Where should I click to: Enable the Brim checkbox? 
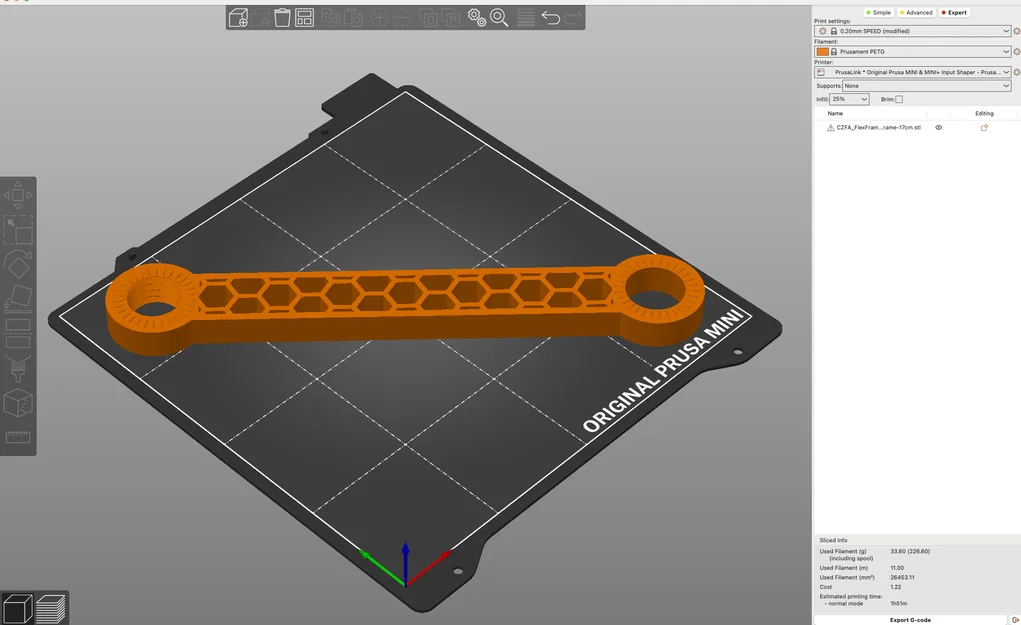[x=899, y=99]
